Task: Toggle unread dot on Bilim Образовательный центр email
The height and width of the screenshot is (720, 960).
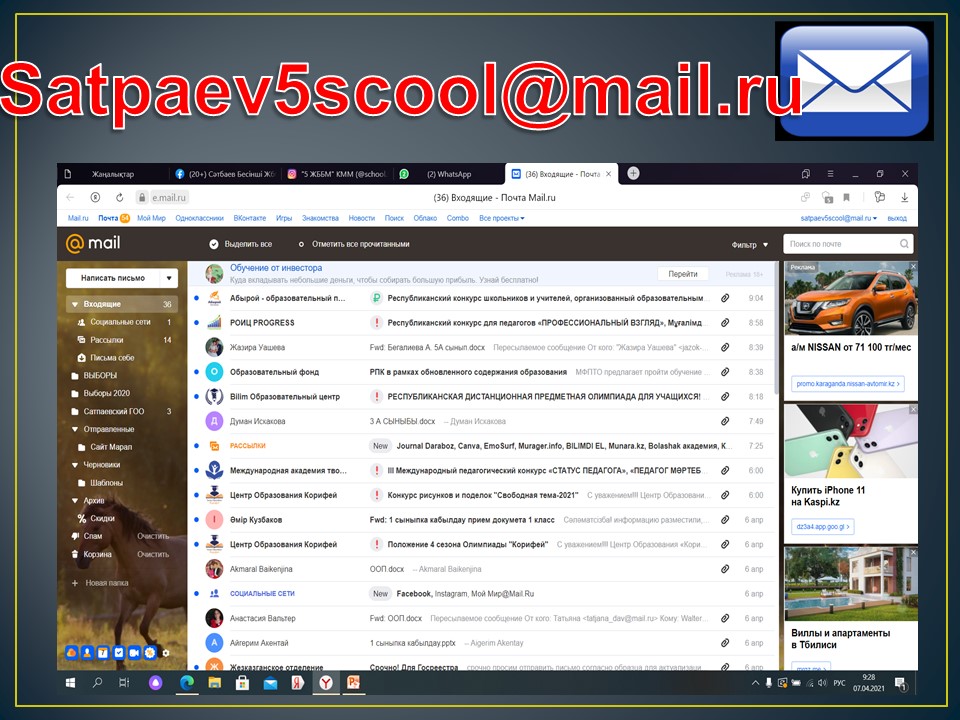Action: pyautogui.click(x=197, y=397)
